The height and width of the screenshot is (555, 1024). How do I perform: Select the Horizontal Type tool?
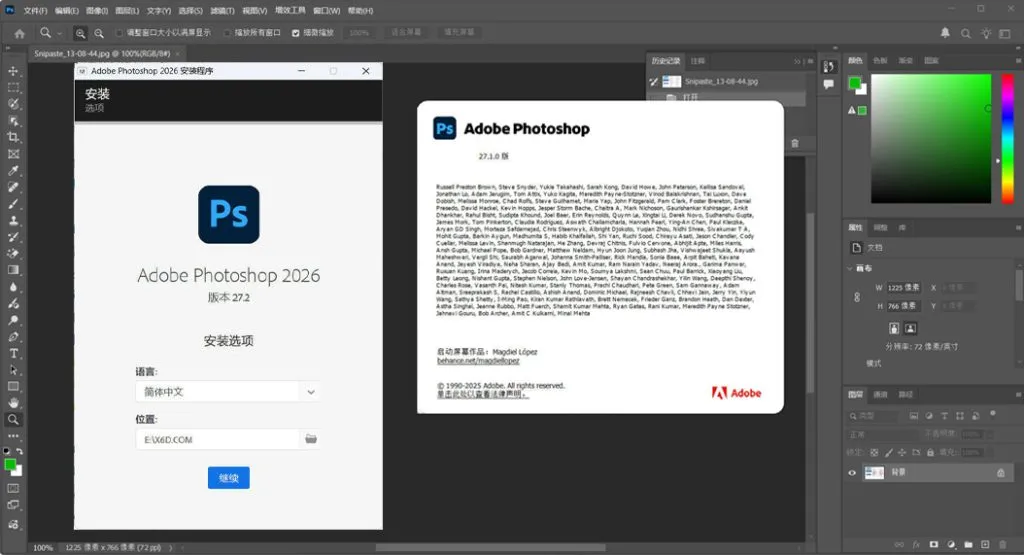click(x=13, y=353)
